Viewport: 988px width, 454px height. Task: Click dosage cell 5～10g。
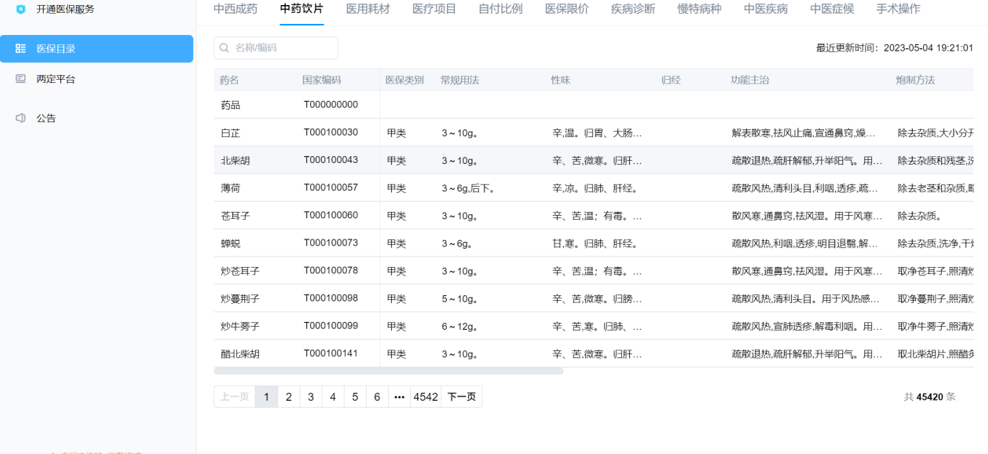pos(458,299)
